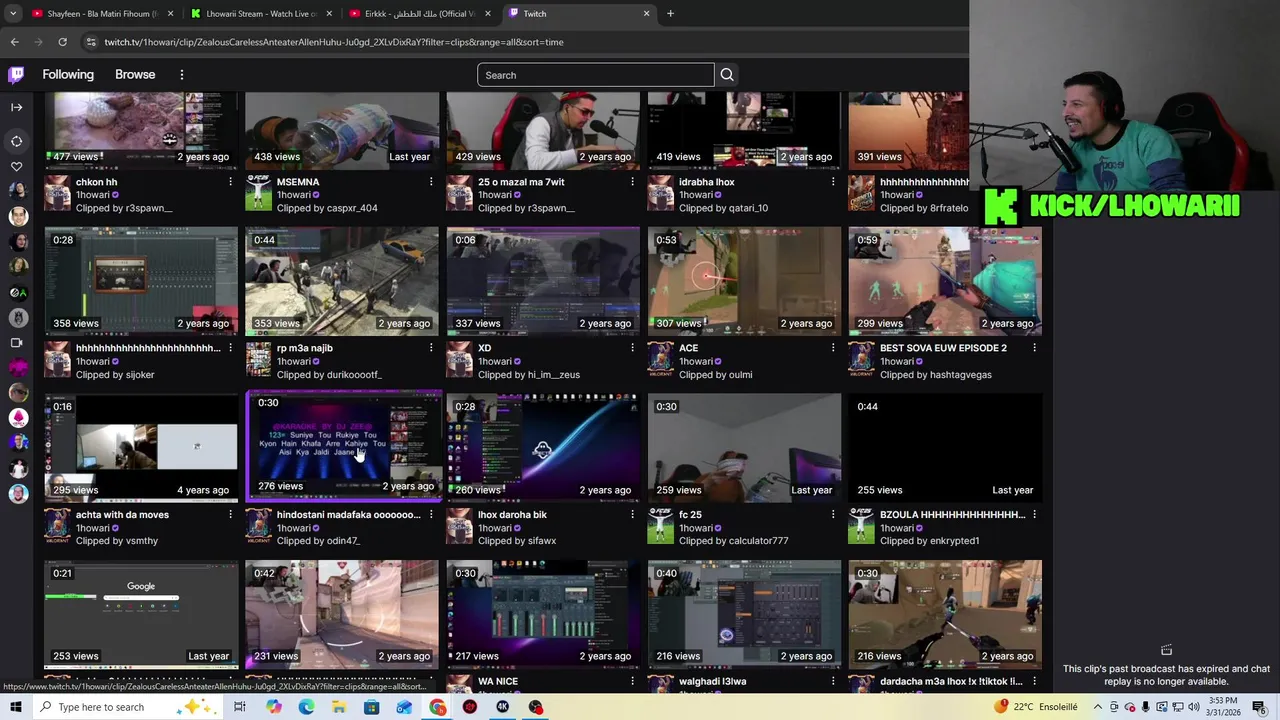Open the notification center icon
1280x720 pixels.
coord(1259,707)
